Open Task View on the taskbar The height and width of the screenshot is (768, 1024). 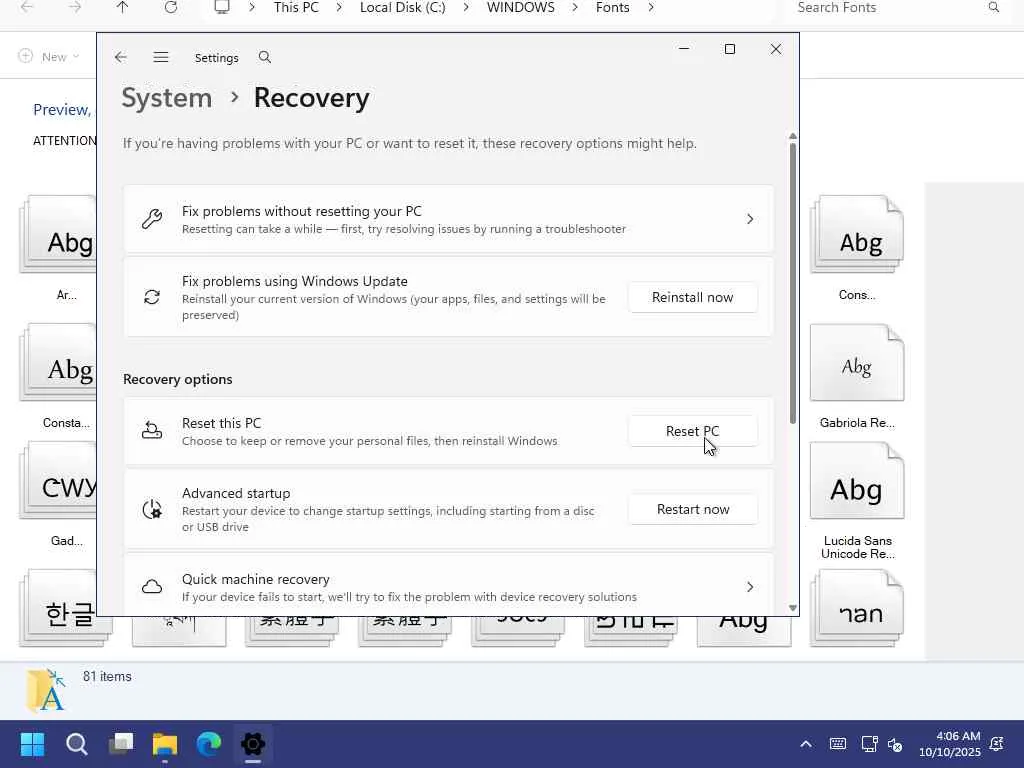tap(121, 744)
